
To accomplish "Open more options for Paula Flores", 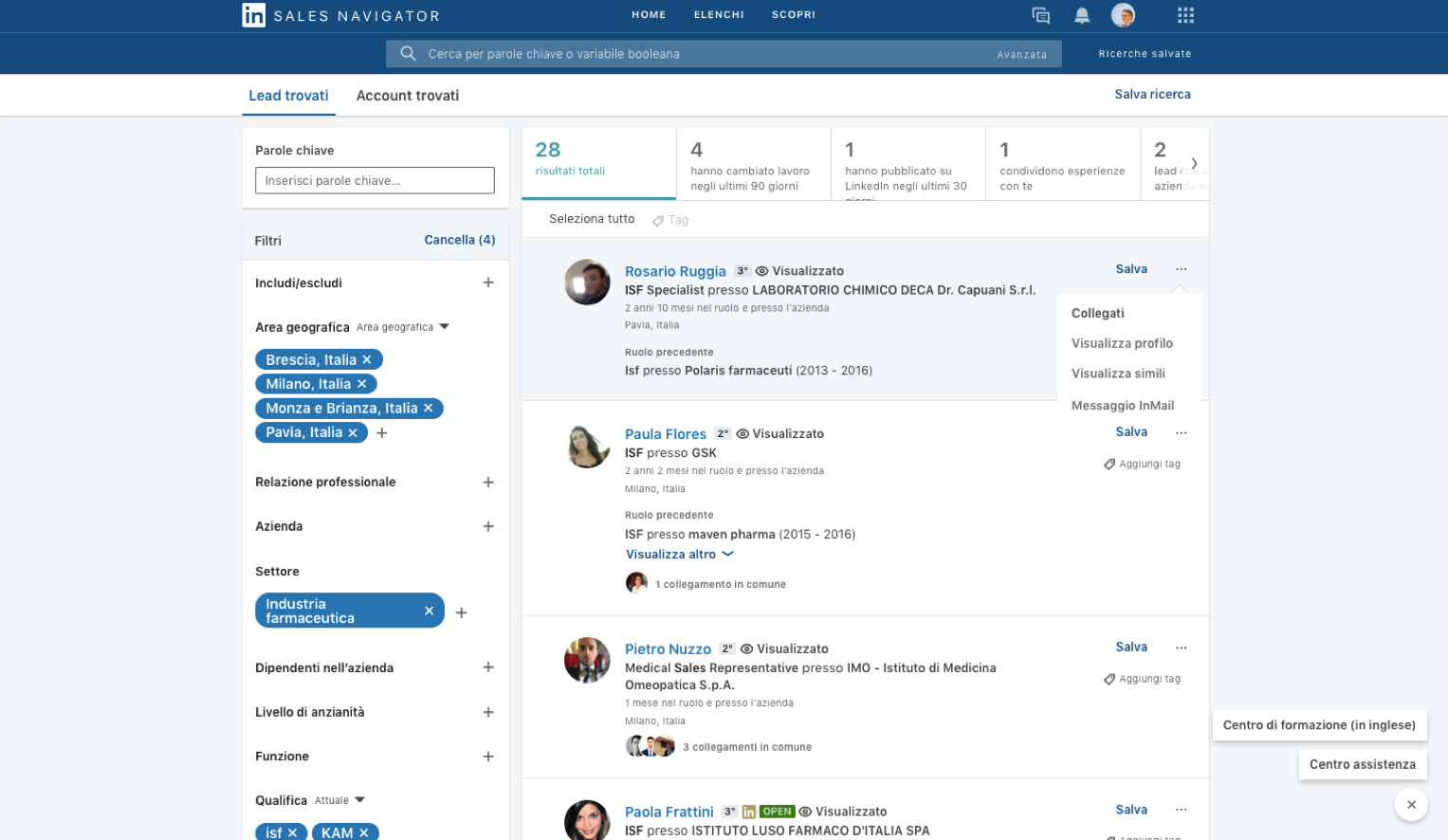I will tap(1181, 432).
